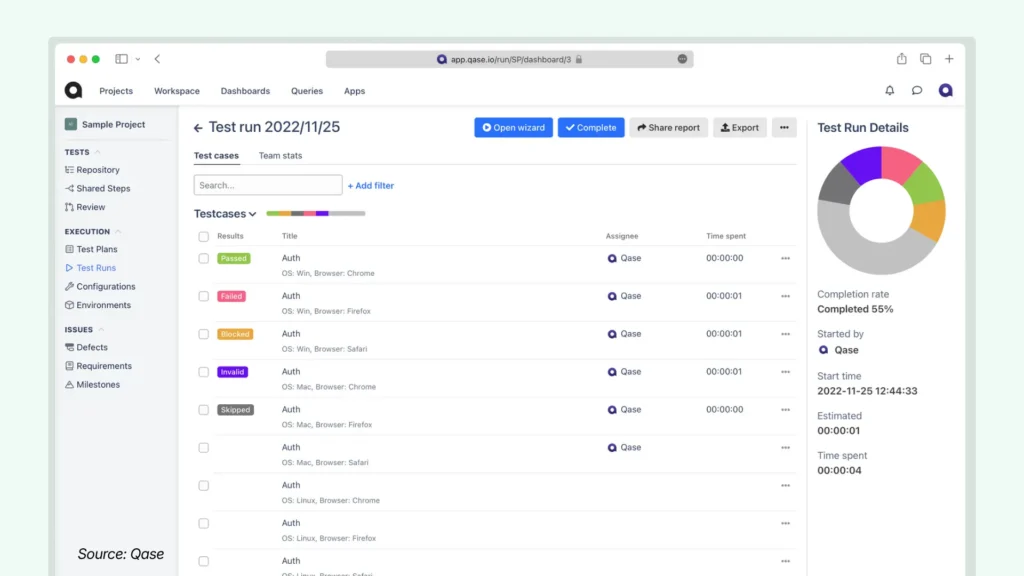Open row menu for Linux Chrome Auth case
Screen dimensions: 1024x576
pyautogui.click(x=785, y=485)
